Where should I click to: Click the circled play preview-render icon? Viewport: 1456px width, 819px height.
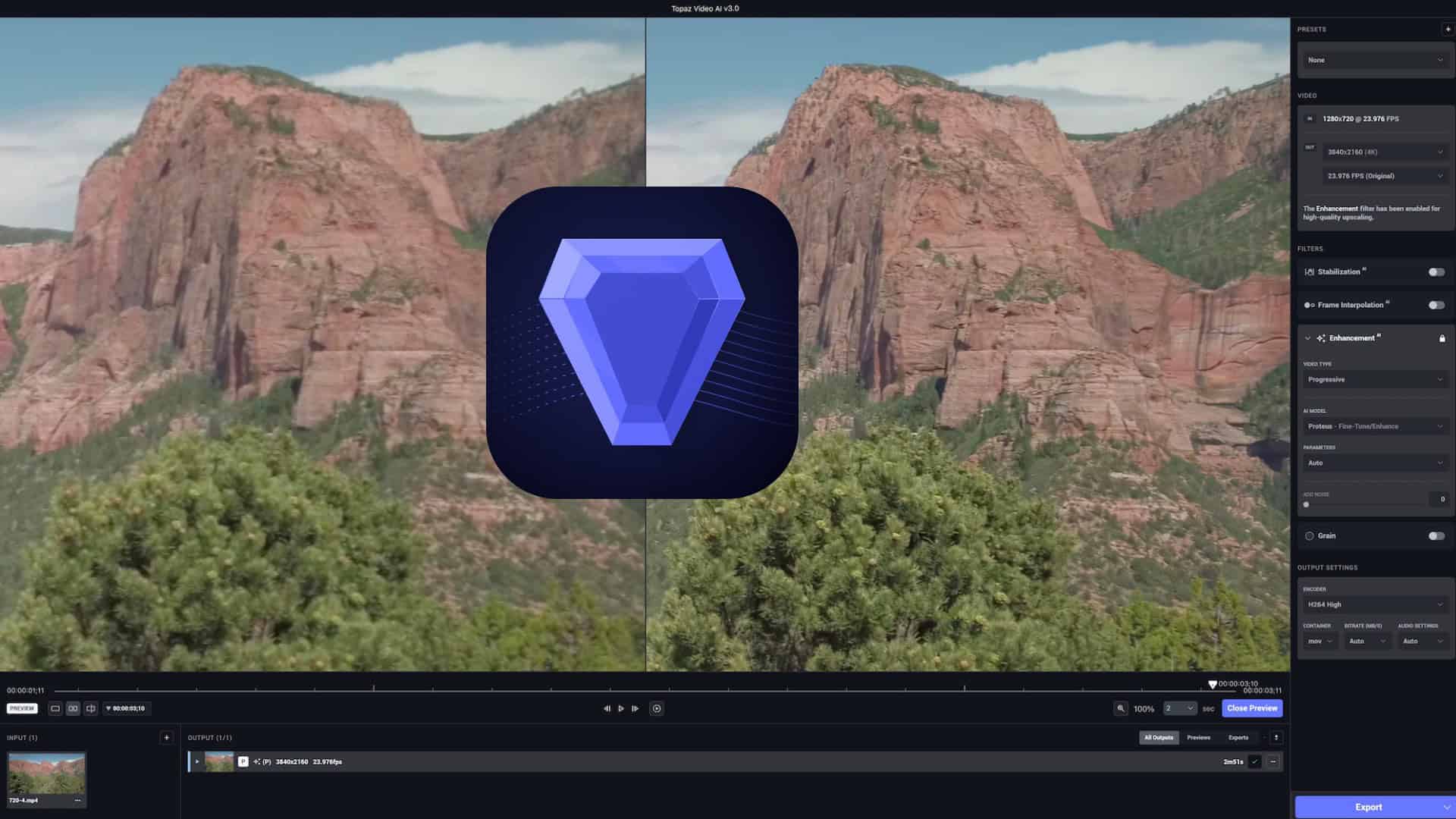657,708
